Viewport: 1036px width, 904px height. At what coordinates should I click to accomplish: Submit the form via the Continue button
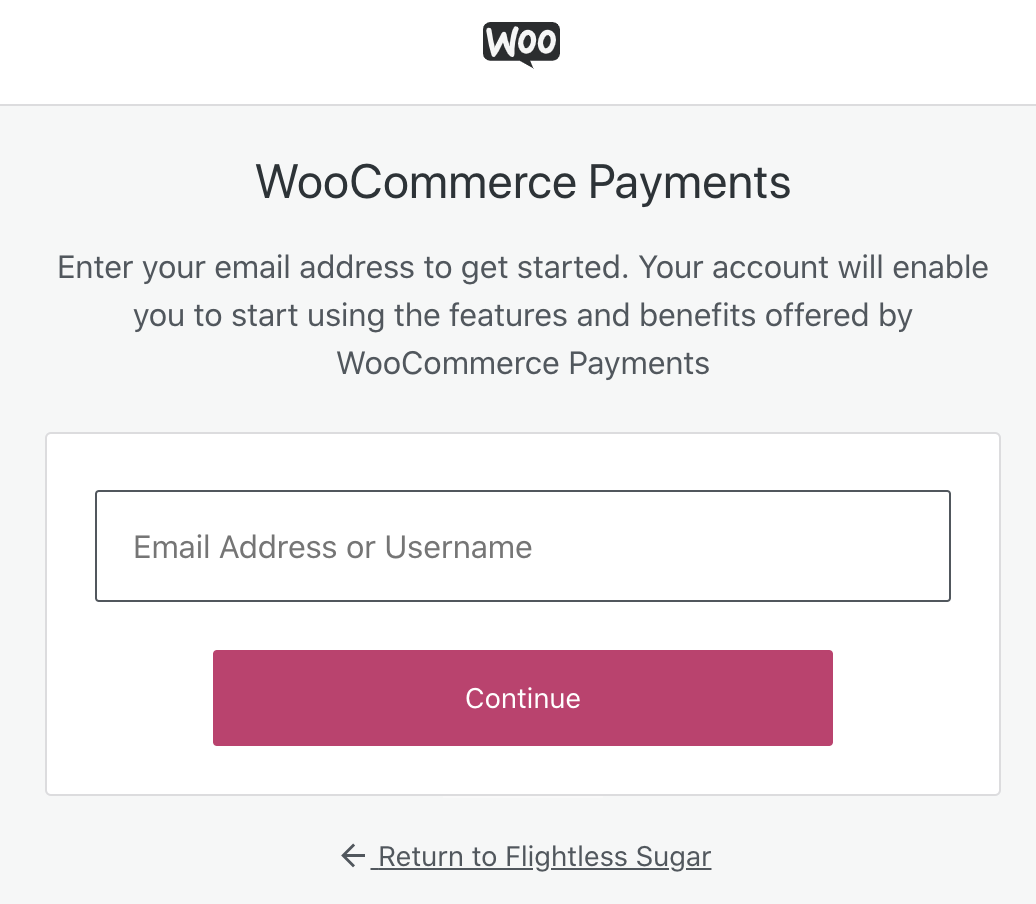tap(521, 698)
